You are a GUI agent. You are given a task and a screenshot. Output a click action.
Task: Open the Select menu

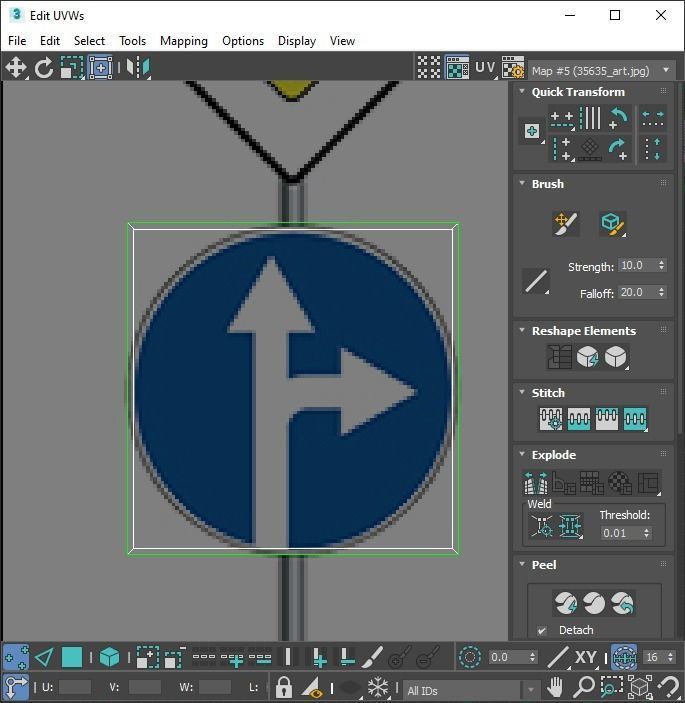(89, 41)
